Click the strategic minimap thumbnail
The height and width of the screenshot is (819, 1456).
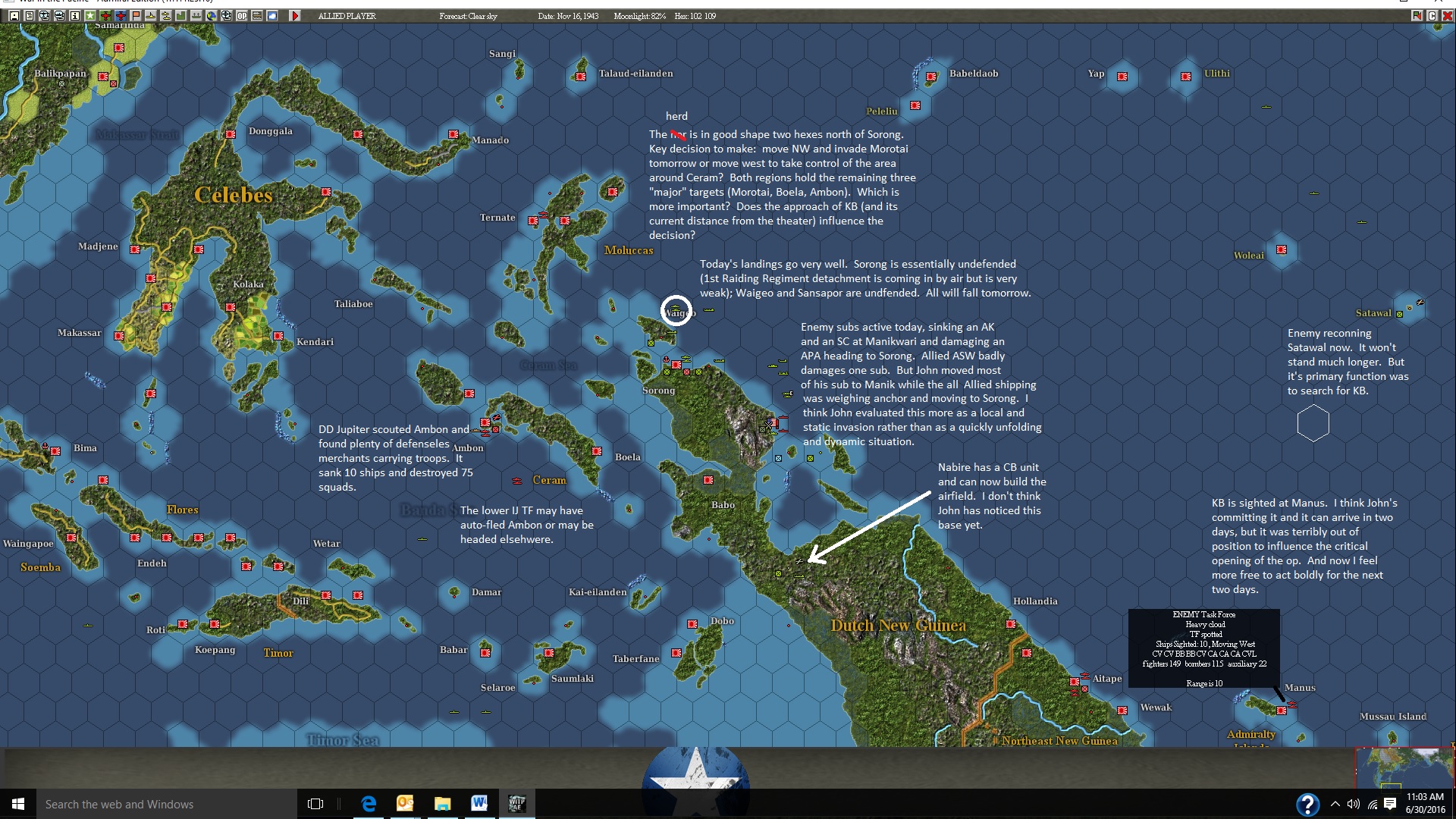pyautogui.click(x=1405, y=767)
